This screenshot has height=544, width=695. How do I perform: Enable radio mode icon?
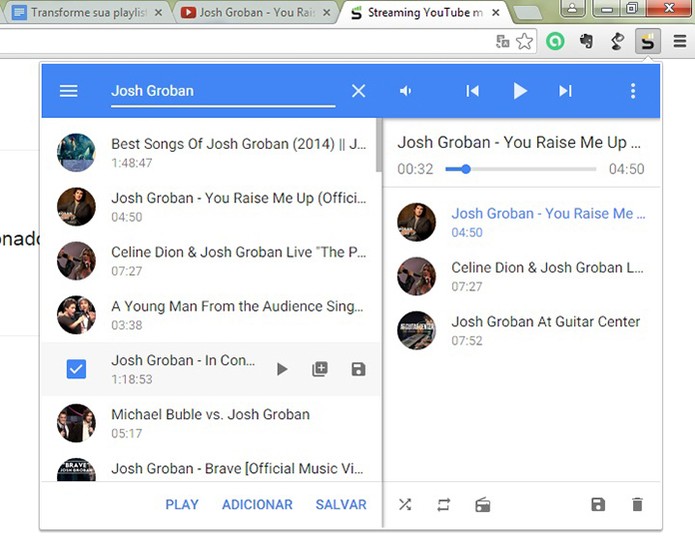tap(483, 505)
